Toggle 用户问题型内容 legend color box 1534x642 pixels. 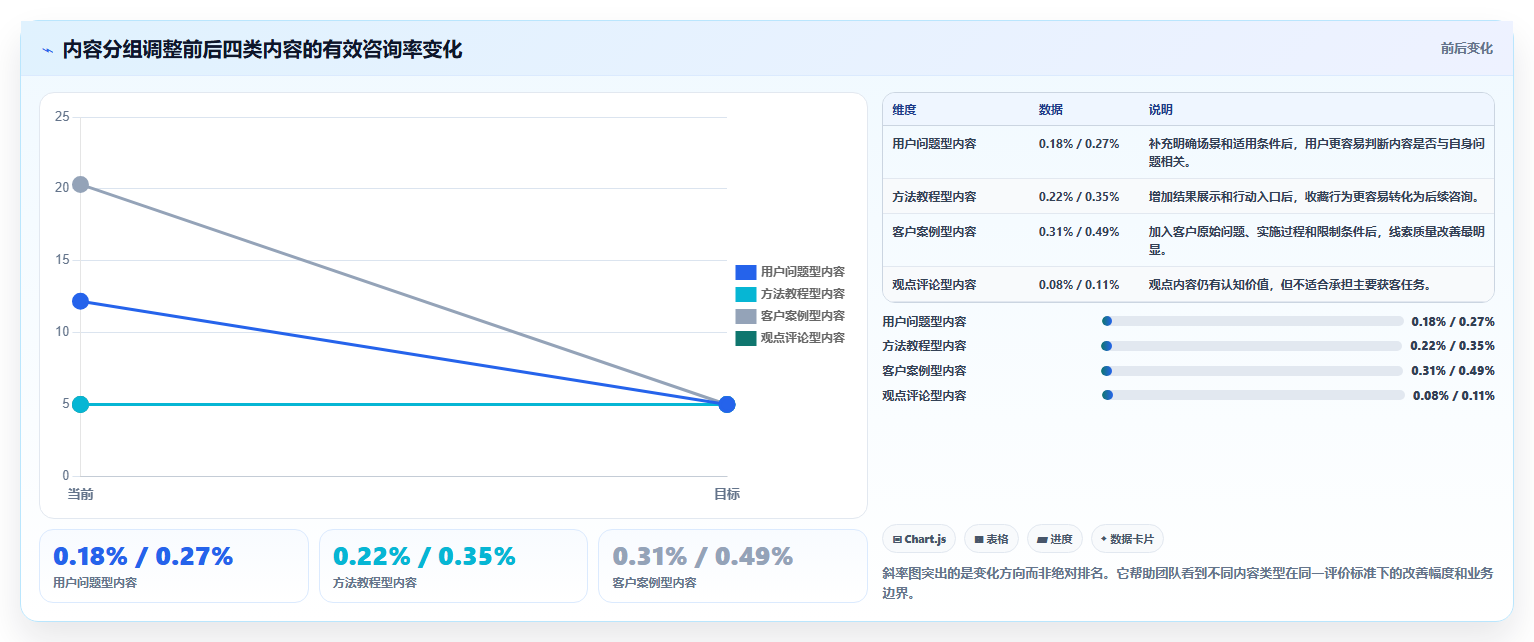(745, 272)
